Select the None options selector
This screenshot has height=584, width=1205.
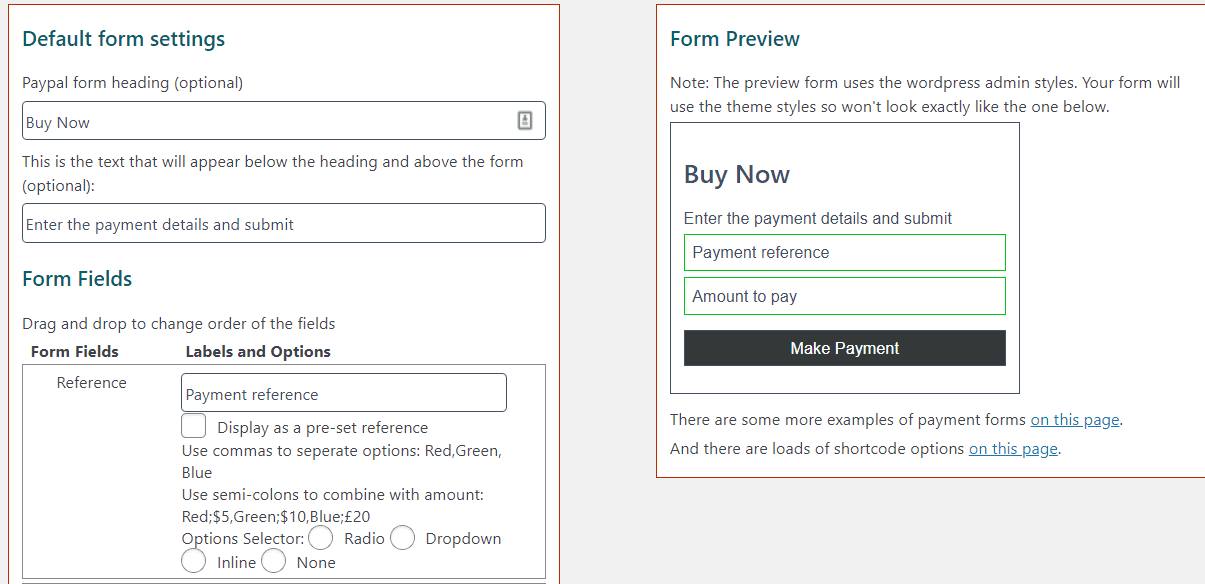click(274, 562)
